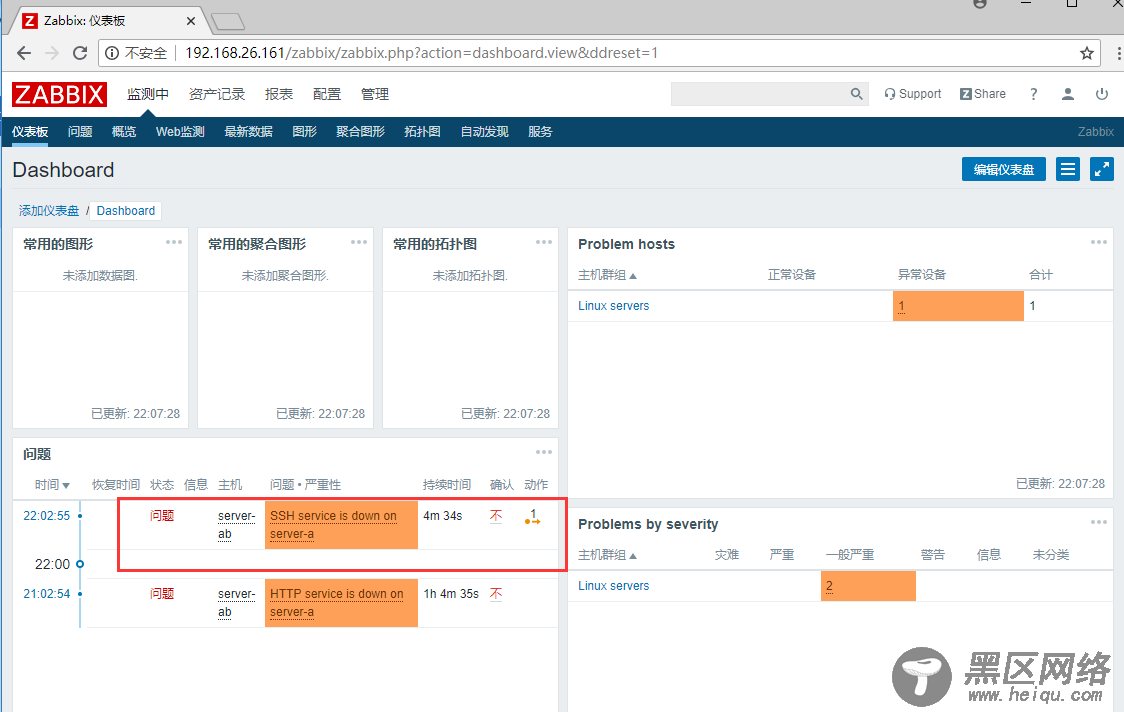Click the 22:00 timeline marker
The height and width of the screenshot is (712, 1124).
click(x=80, y=564)
